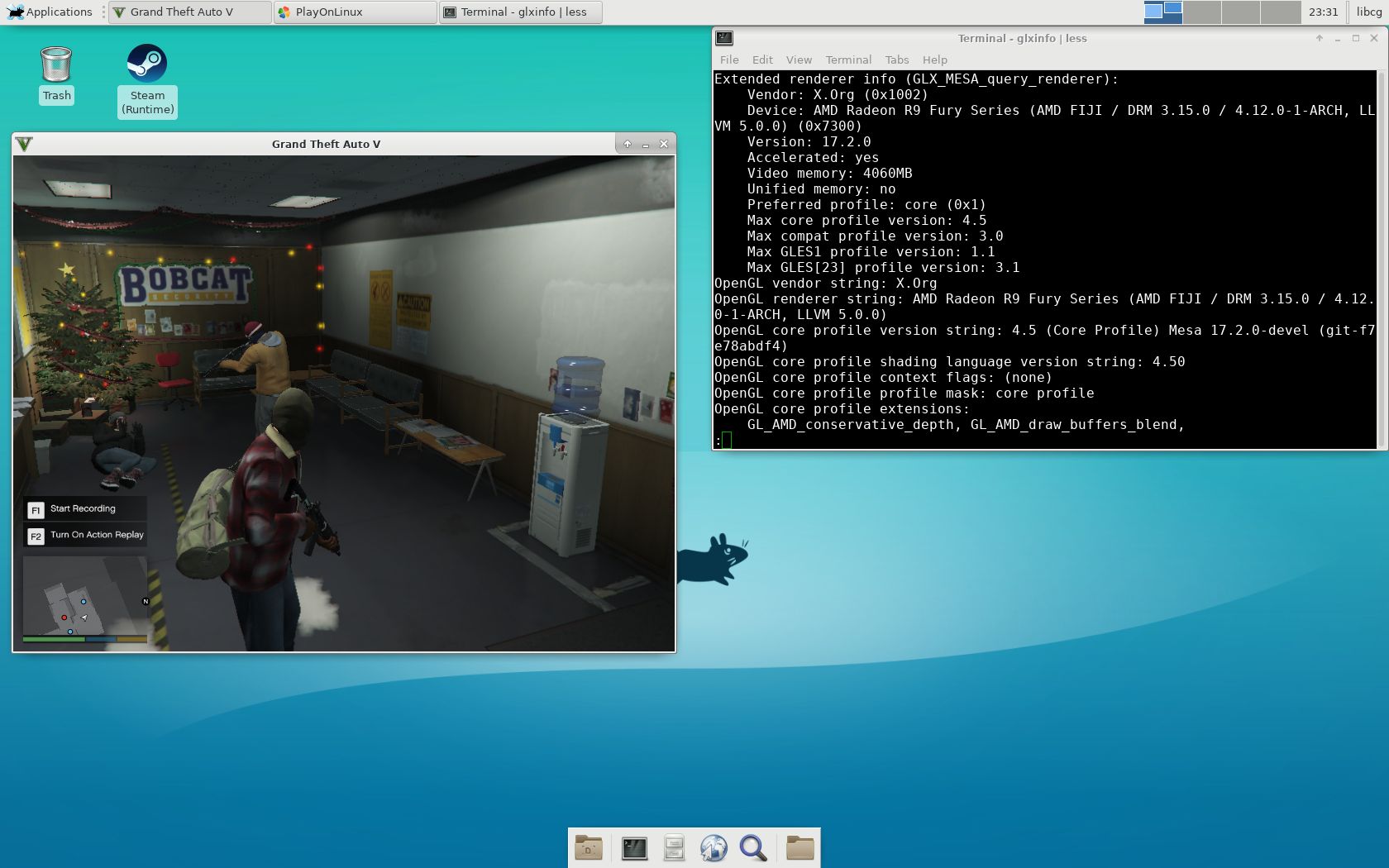Click the panel clock showing 23:31
This screenshot has width=1389, height=868.
(1323, 12)
